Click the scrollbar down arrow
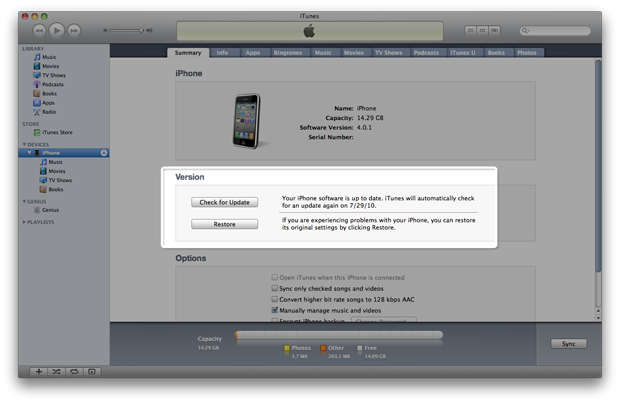This screenshot has width=620, height=403. tap(598, 318)
